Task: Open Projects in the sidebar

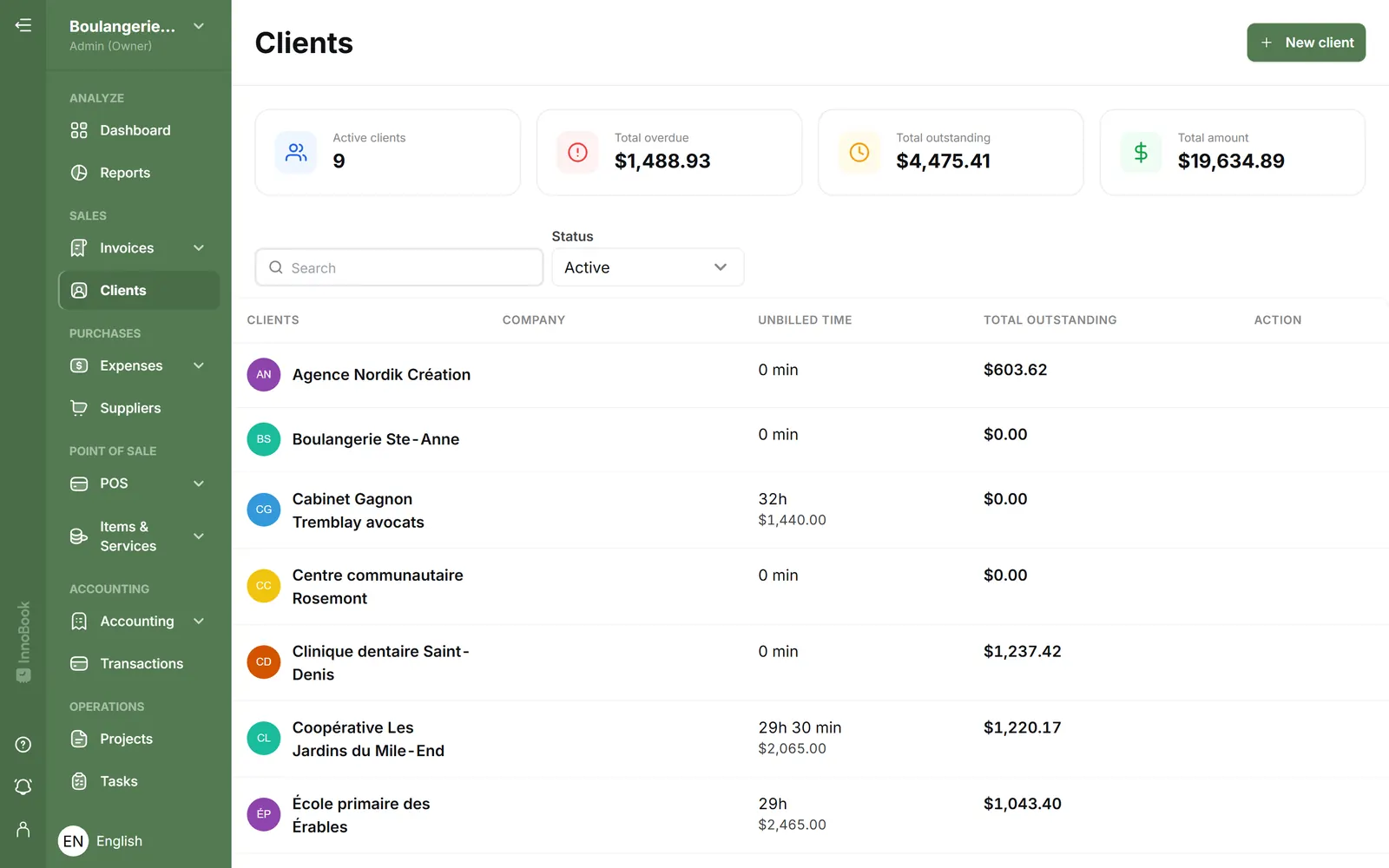Action: click(139, 740)
